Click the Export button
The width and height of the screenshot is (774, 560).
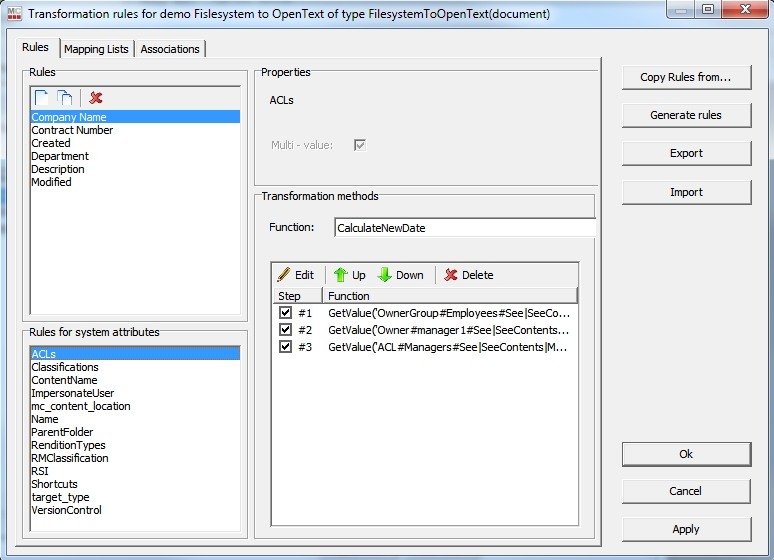pyautogui.click(x=686, y=153)
